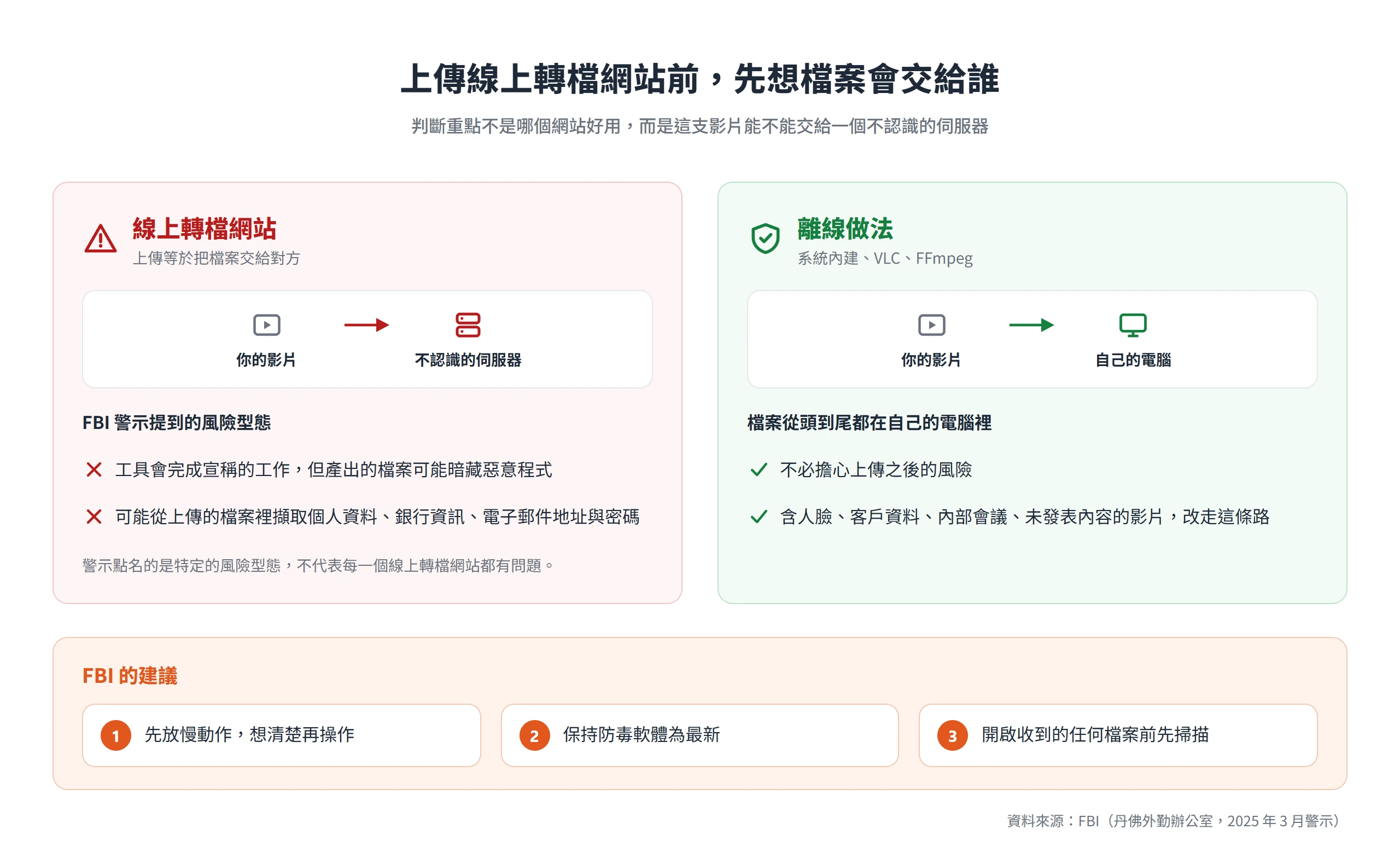This screenshot has width=1400, height=841.
Task: Click the text 不必擔心上傳之後的風險
Action: coord(876,469)
